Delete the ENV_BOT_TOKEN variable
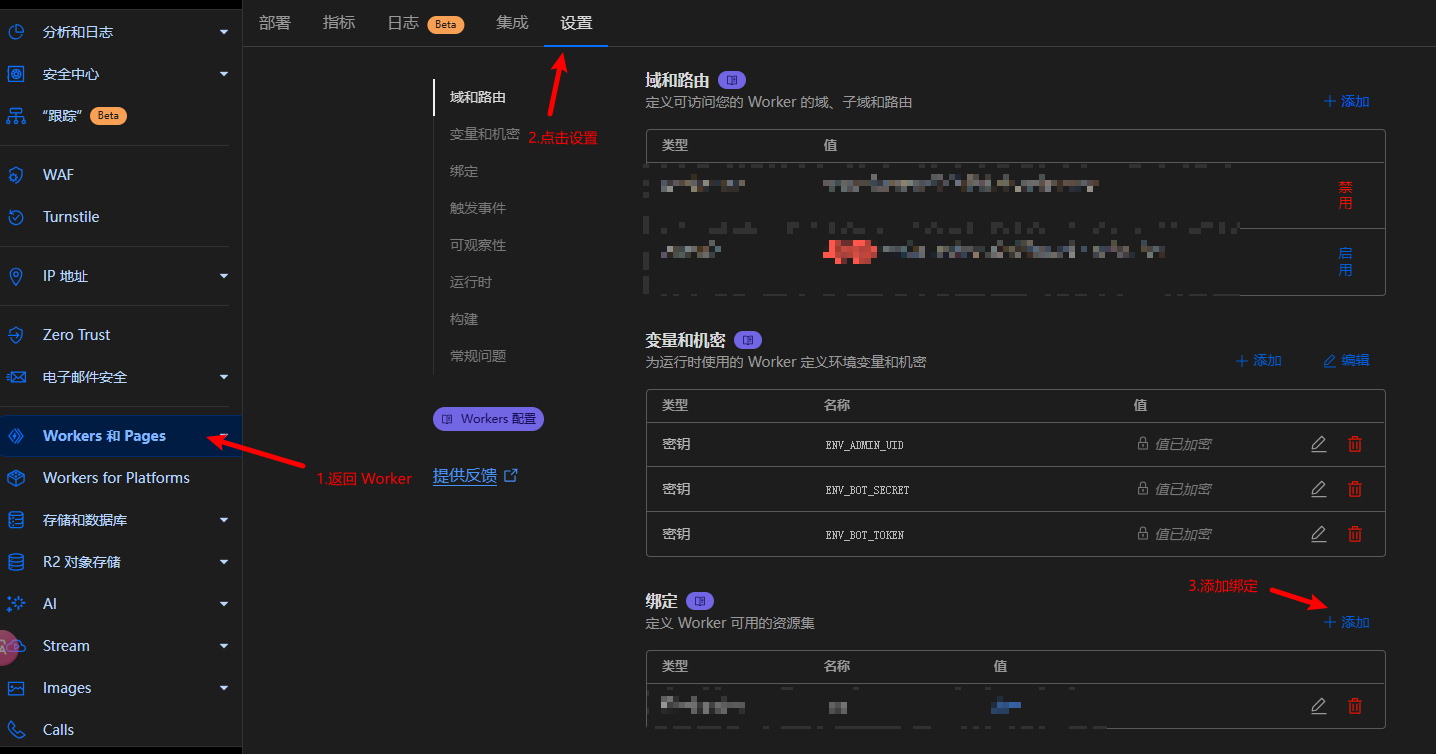The height and width of the screenshot is (754, 1436). tap(1355, 534)
